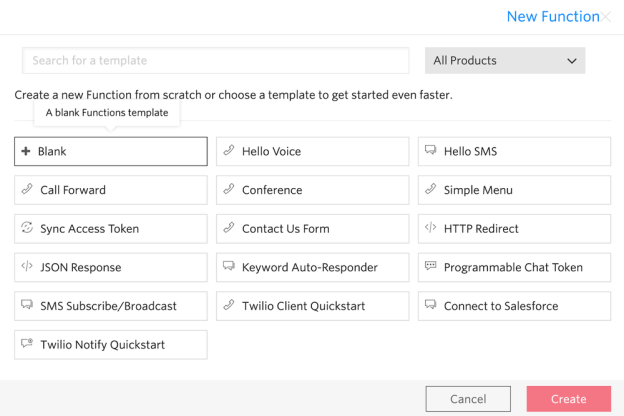Click the notify icon beside Twilio Notify Quickstart
Screen dimensions: 624x416
pyautogui.click(x=27, y=345)
